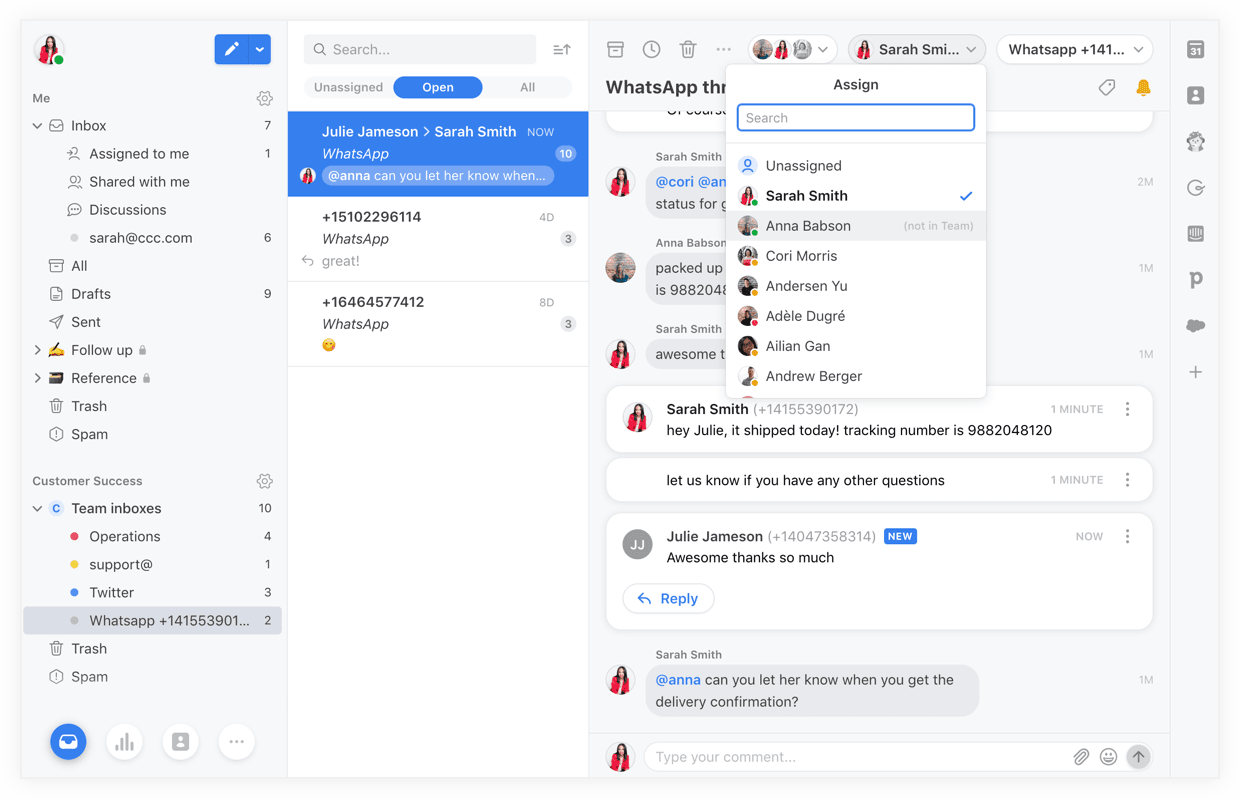The width and height of the screenshot is (1240, 800).
Task: Open the Intercom plugin icon
Action: (1196, 234)
